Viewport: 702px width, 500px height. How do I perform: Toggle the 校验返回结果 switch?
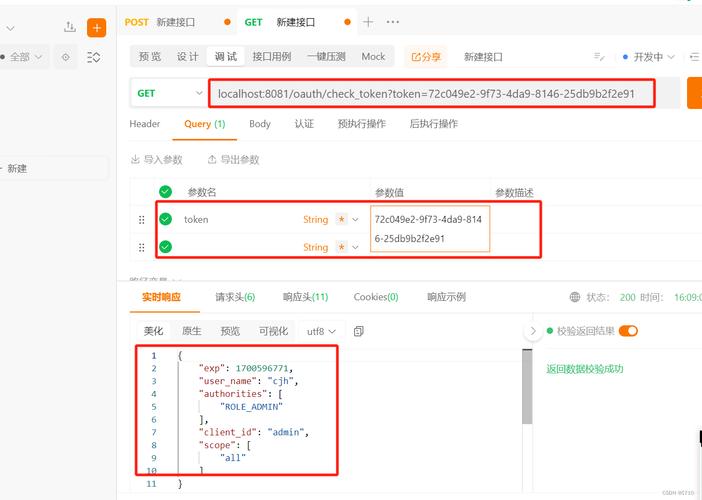pos(628,331)
